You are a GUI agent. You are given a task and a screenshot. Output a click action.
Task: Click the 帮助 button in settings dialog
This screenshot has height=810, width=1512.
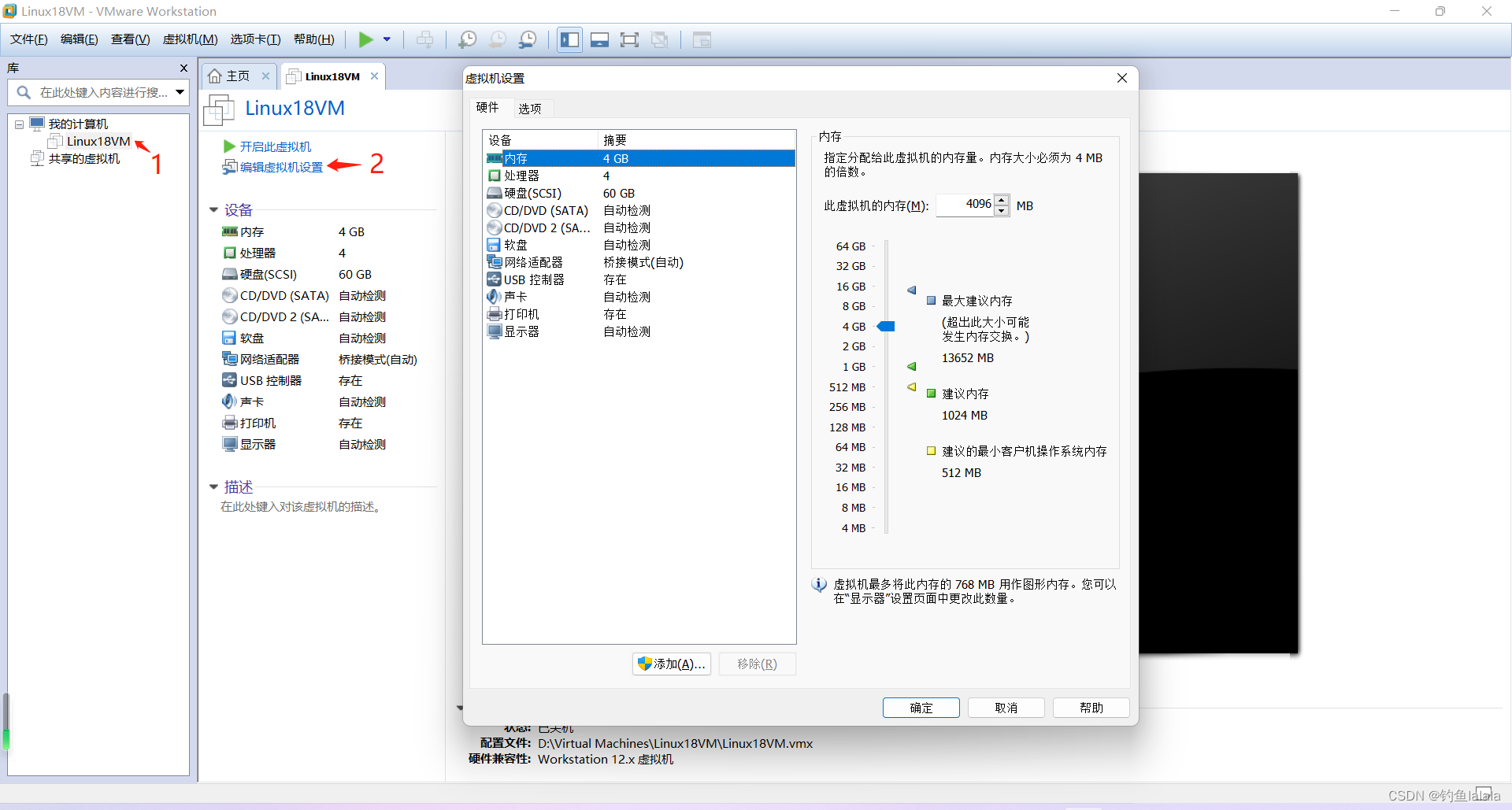pyautogui.click(x=1091, y=708)
